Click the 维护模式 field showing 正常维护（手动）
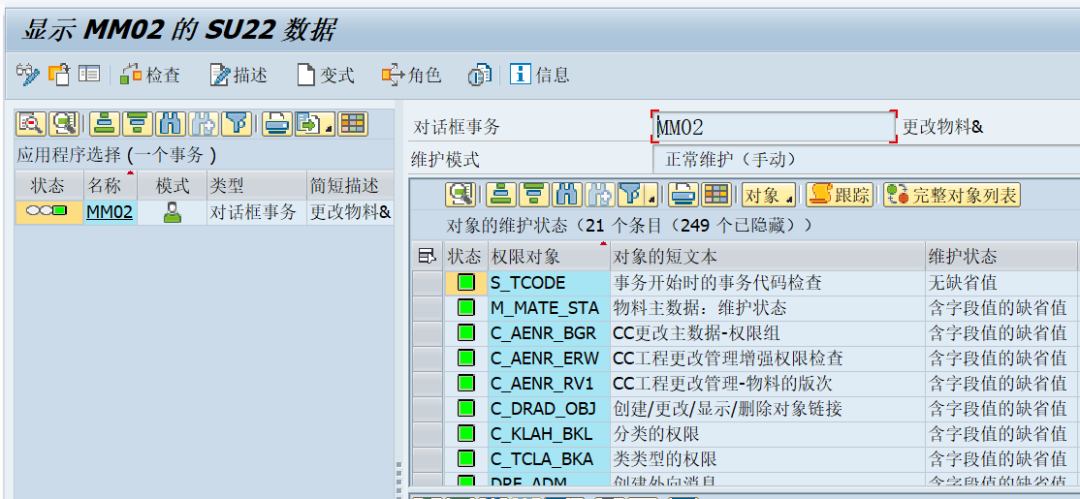 click(x=866, y=160)
